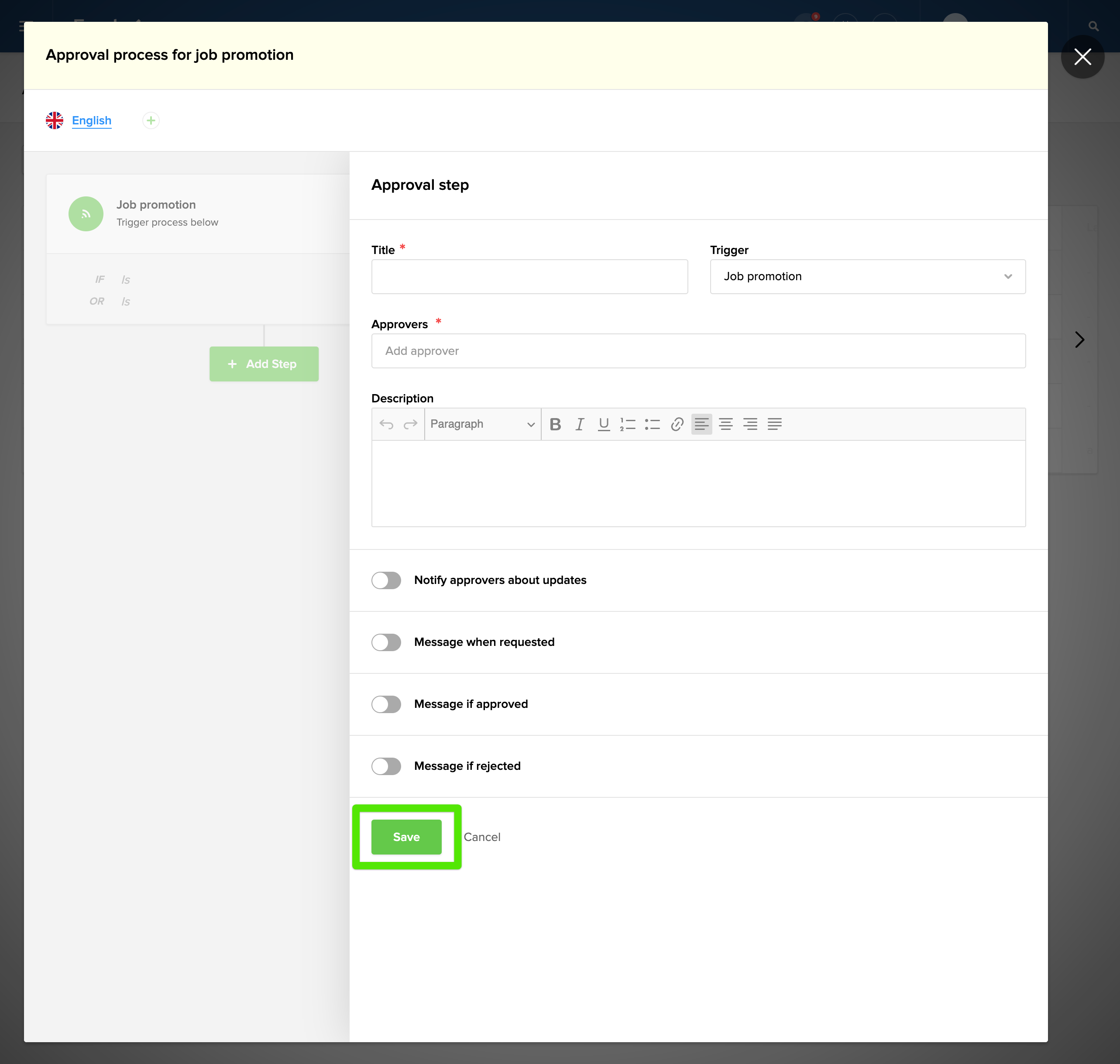Image resolution: width=1120 pixels, height=1064 pixels.
Task: Cancel the approval step form
Action: [x=481, y=837]
